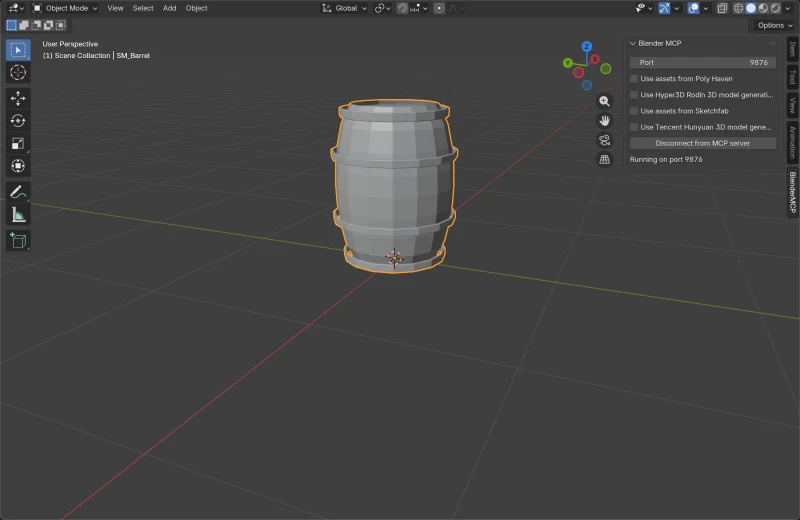
Task: Select the Transform tool
Action: [x=18, y=166]
